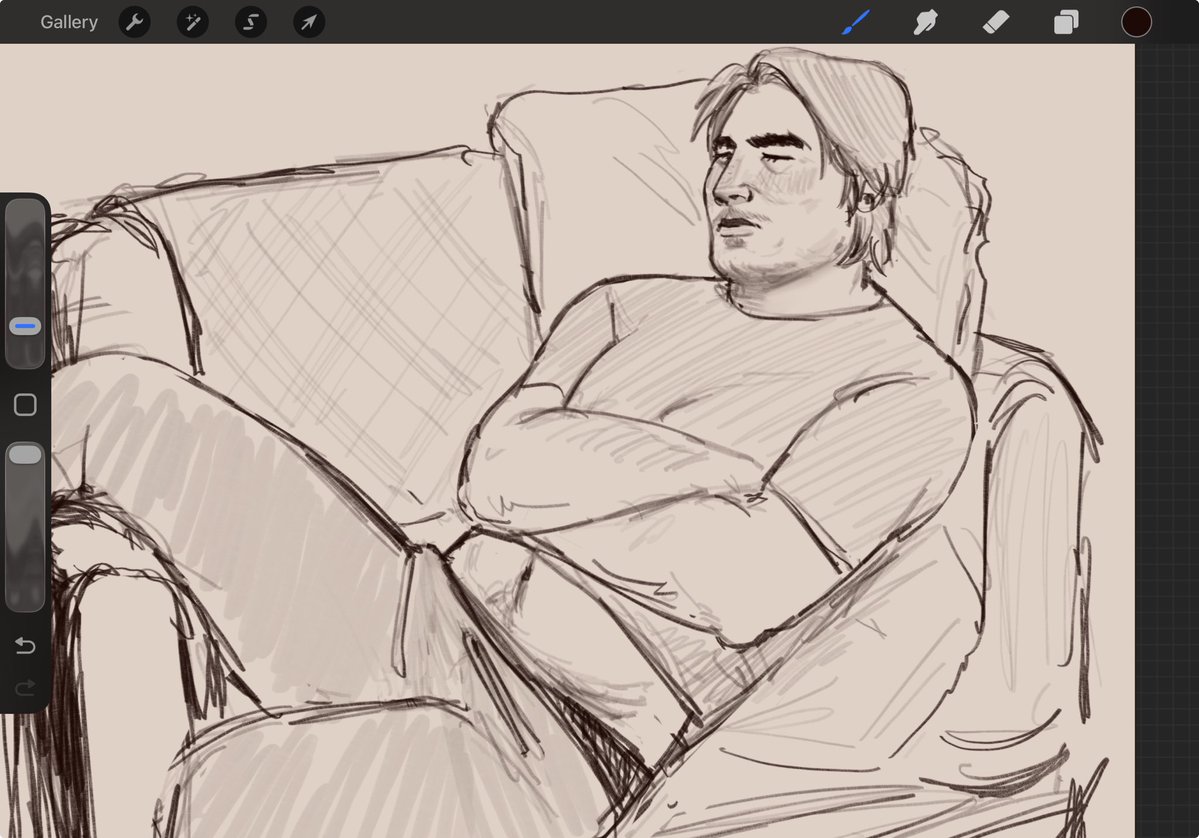The height and width of the screenshot is (838, 1199).
Task: Open the Layers panel
Action: point(1066,21)
